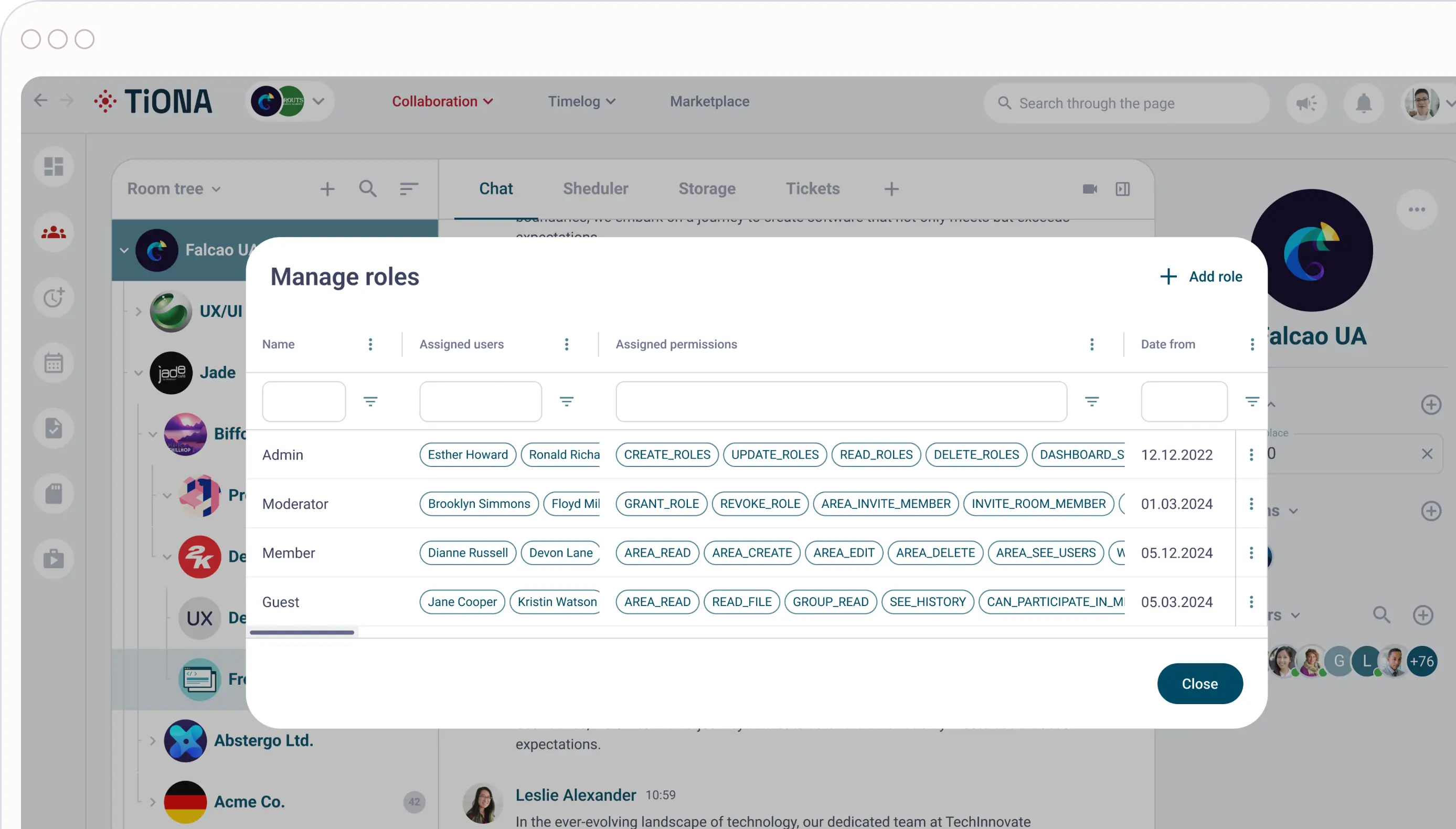Switch to the Storage tab
Image resolution: width=1456 pixels, height=829 pixels.
[x=706, y=188]
